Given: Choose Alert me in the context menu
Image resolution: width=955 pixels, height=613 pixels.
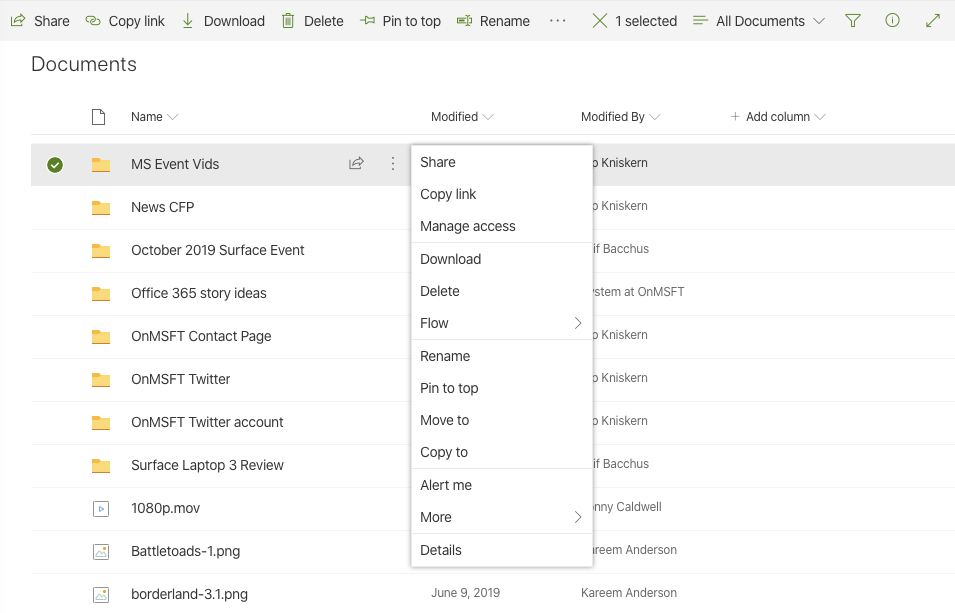Looking at the screenshot, I should point(502,485).
